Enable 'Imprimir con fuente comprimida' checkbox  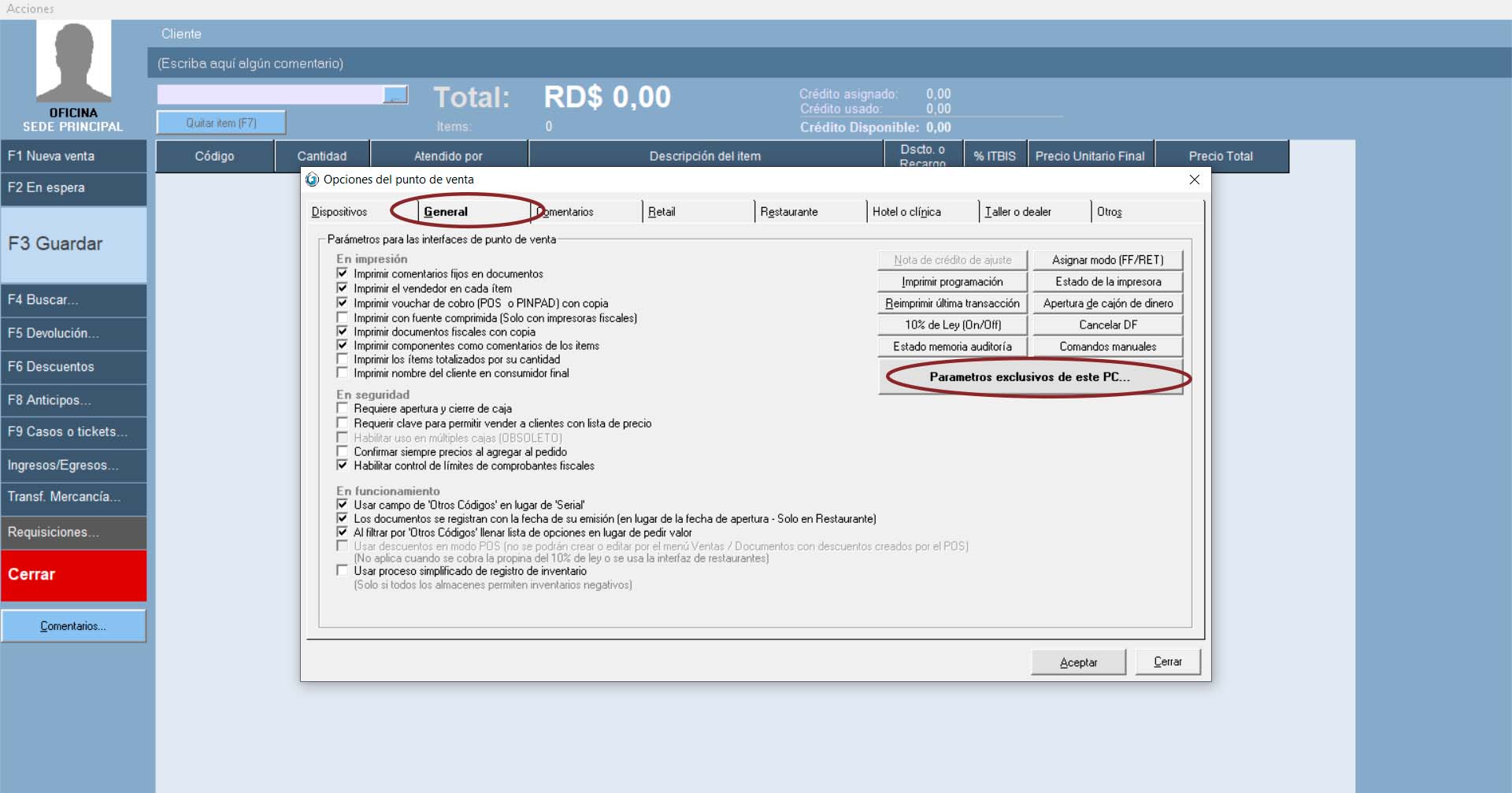coord(343,318)
